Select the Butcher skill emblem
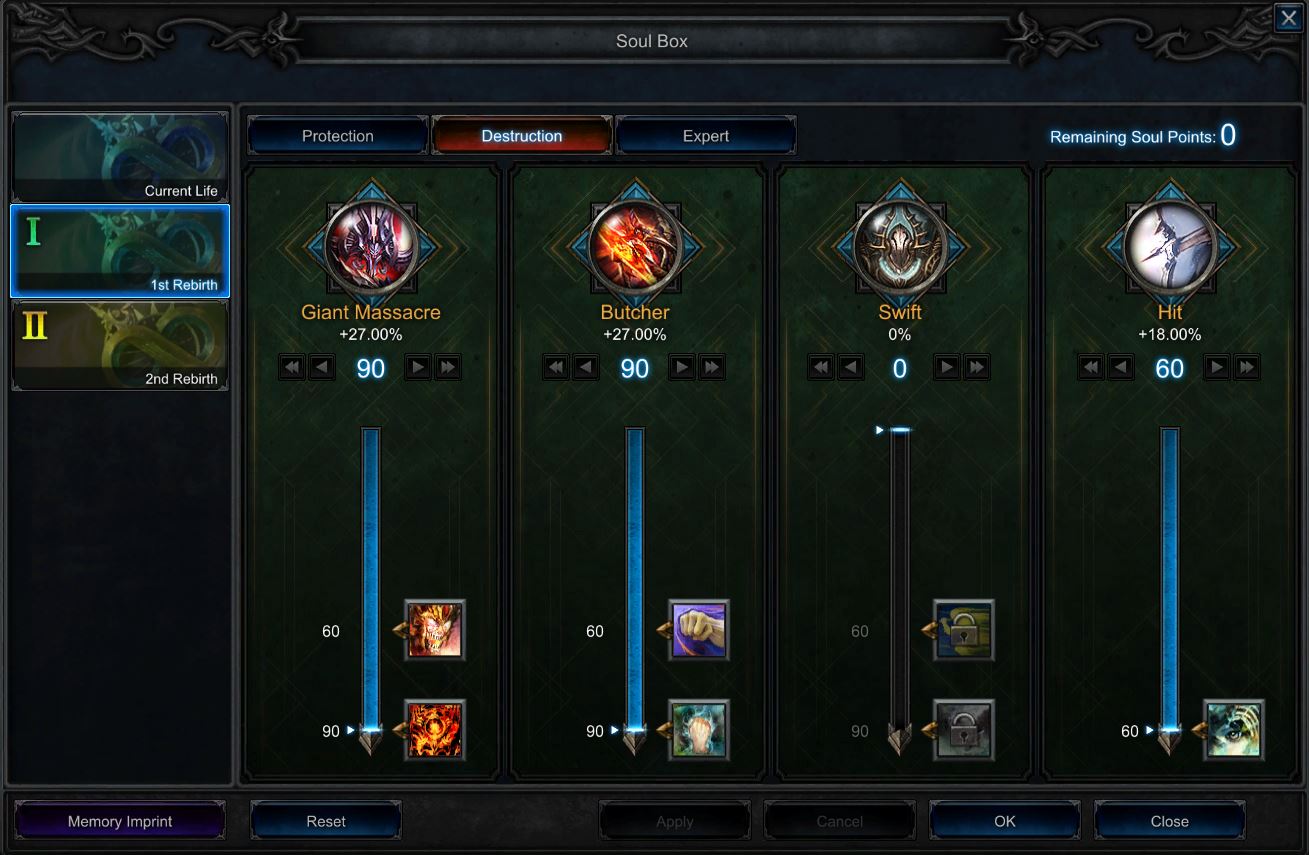The width and height of the screenshot is (1309, 855). 635,245
